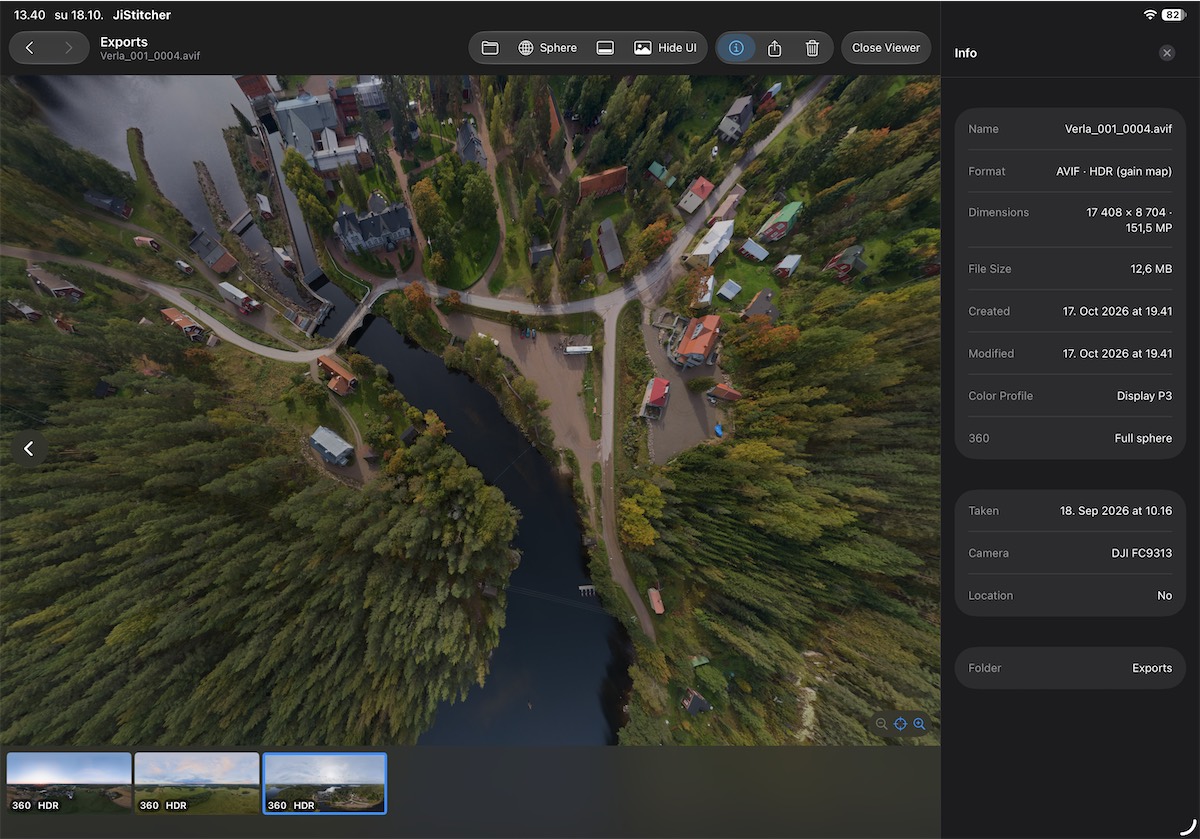Screen dimensions: 1200x839
Task: Select the second 360 HDR thumbnail
Action: pyautogui.click(x=197, y=783)
